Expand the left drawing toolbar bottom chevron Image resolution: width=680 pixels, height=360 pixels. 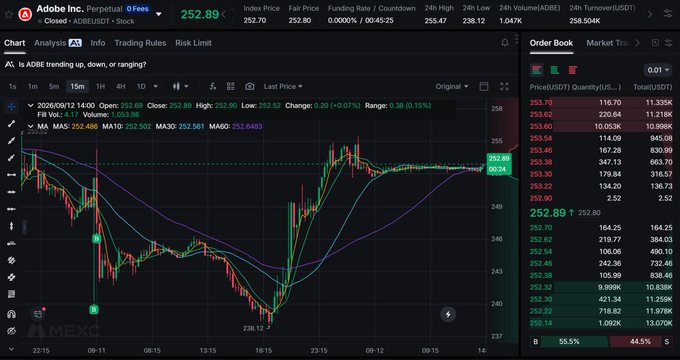tap(12, 349)
